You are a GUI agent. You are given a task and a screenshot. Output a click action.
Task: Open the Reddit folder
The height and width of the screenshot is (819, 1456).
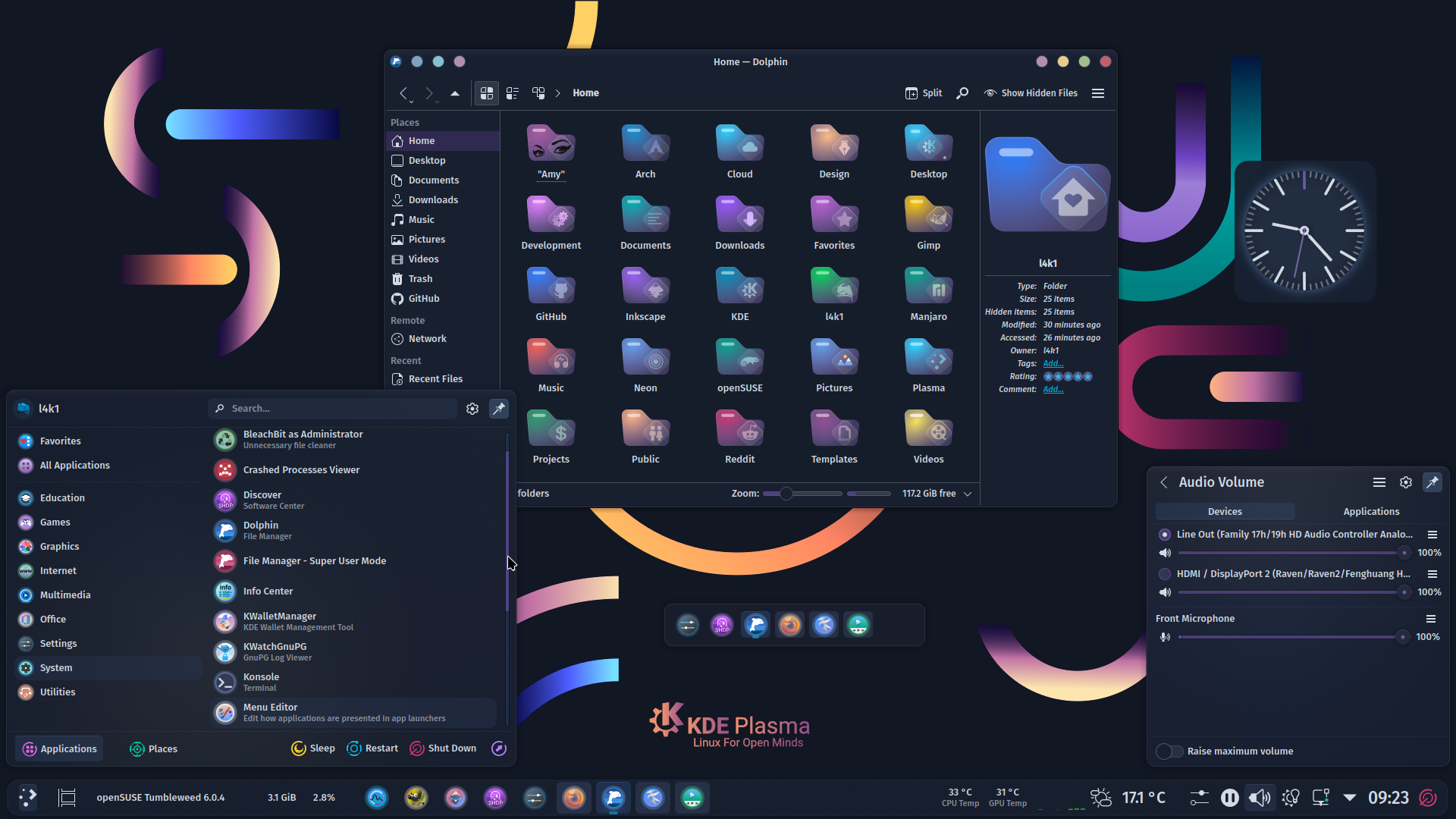coord(740,437)
